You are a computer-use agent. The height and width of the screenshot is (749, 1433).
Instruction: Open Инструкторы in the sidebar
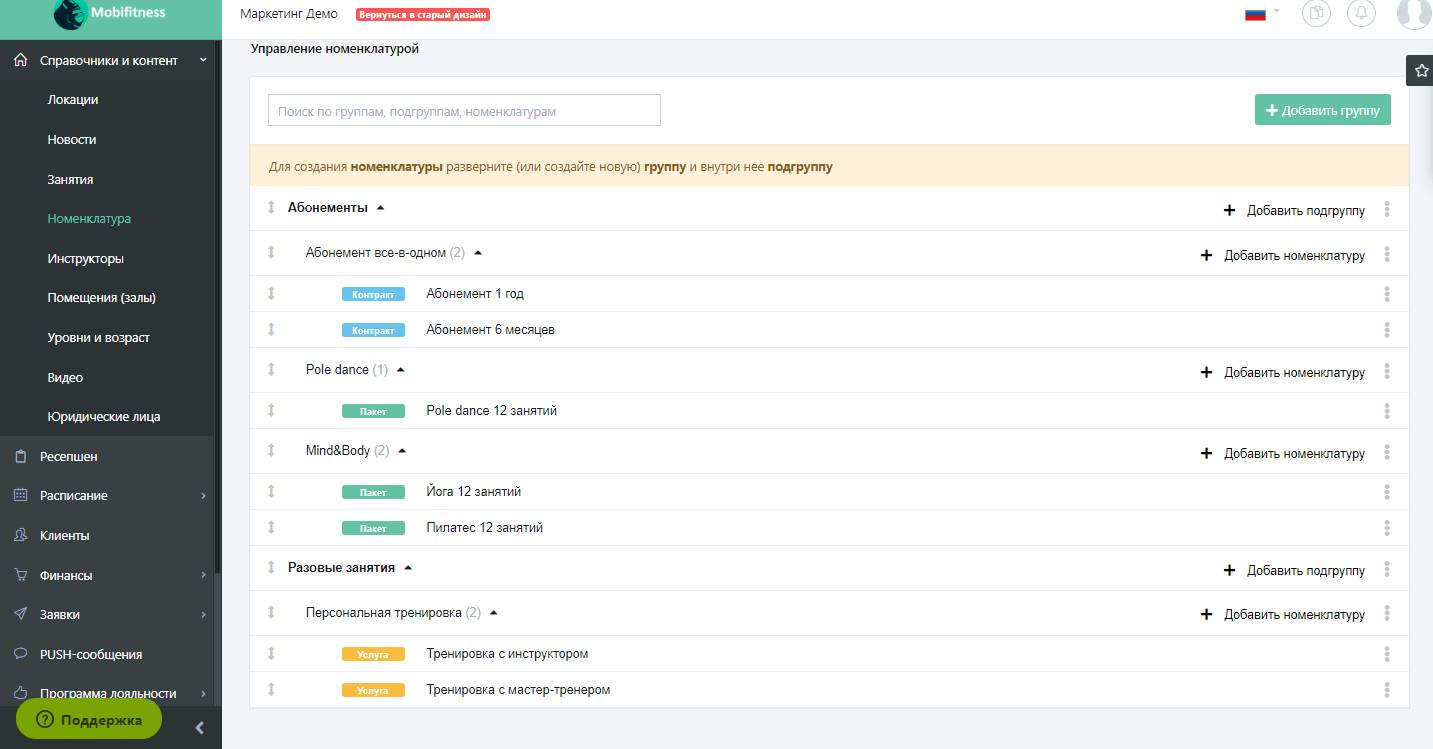(86, 259)
